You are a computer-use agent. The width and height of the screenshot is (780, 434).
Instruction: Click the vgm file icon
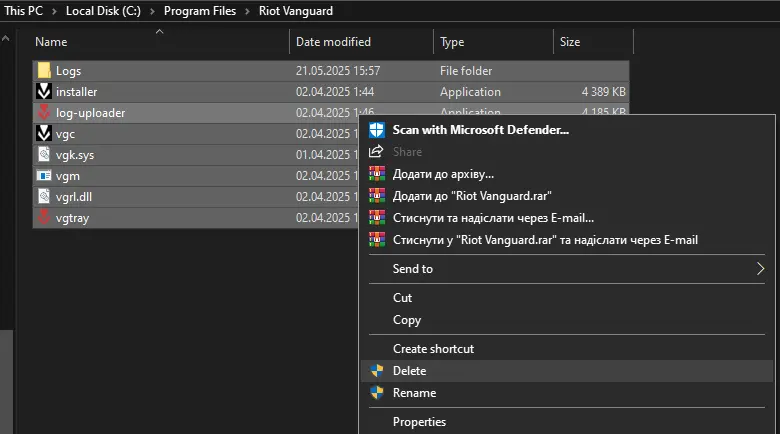tap(44, 176)
